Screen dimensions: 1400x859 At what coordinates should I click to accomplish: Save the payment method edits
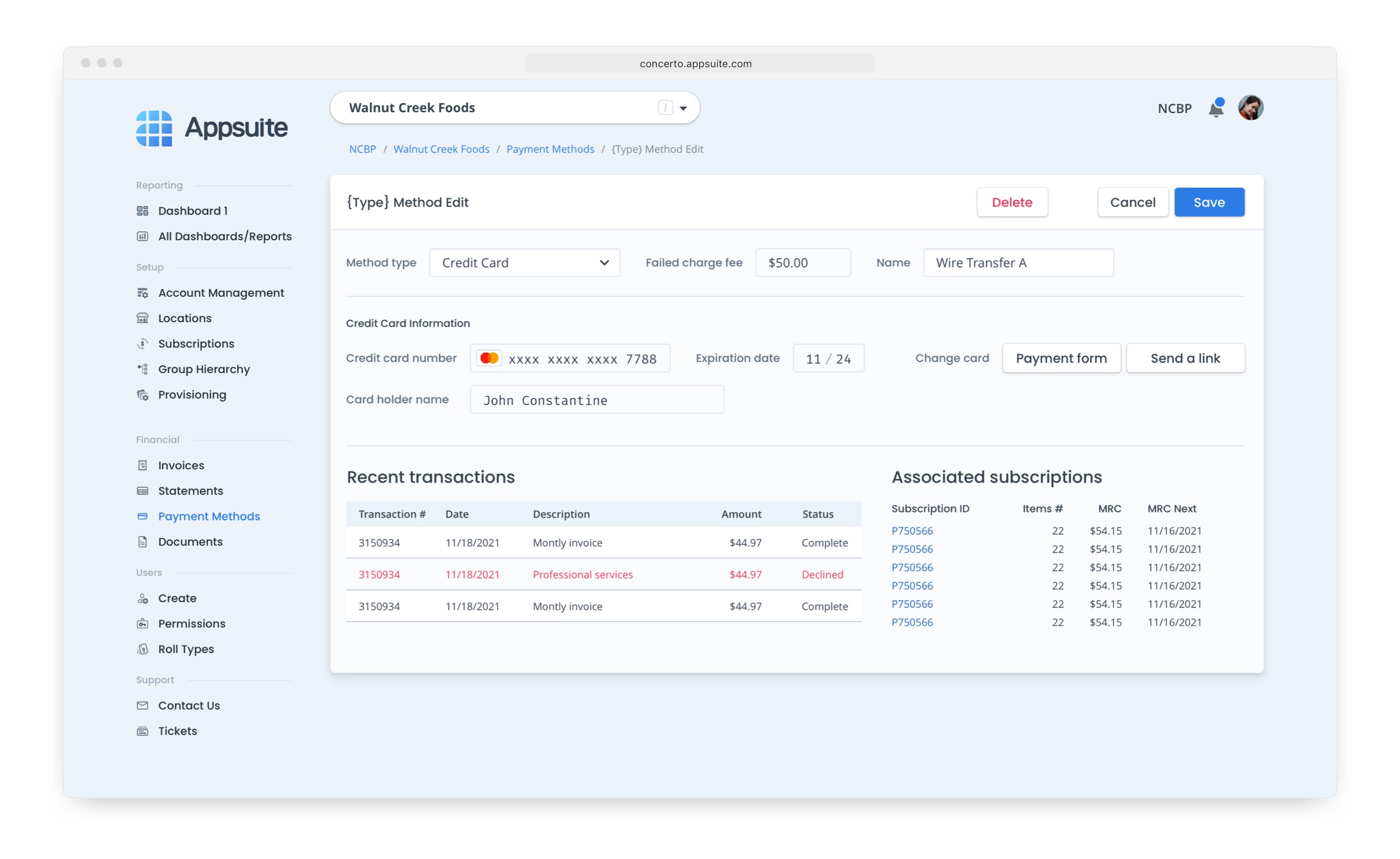point(1209,202)
